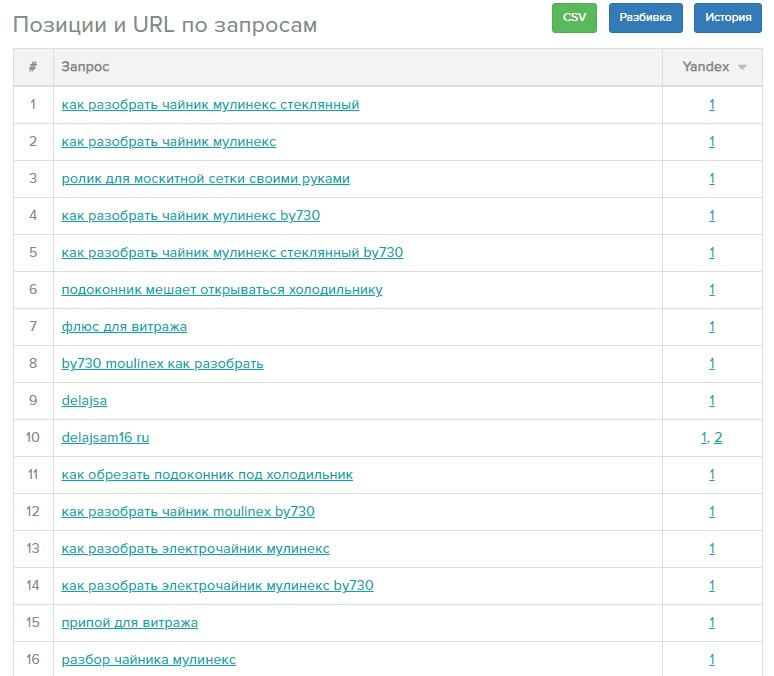Open query 'delajsa'

coord(84,400)
